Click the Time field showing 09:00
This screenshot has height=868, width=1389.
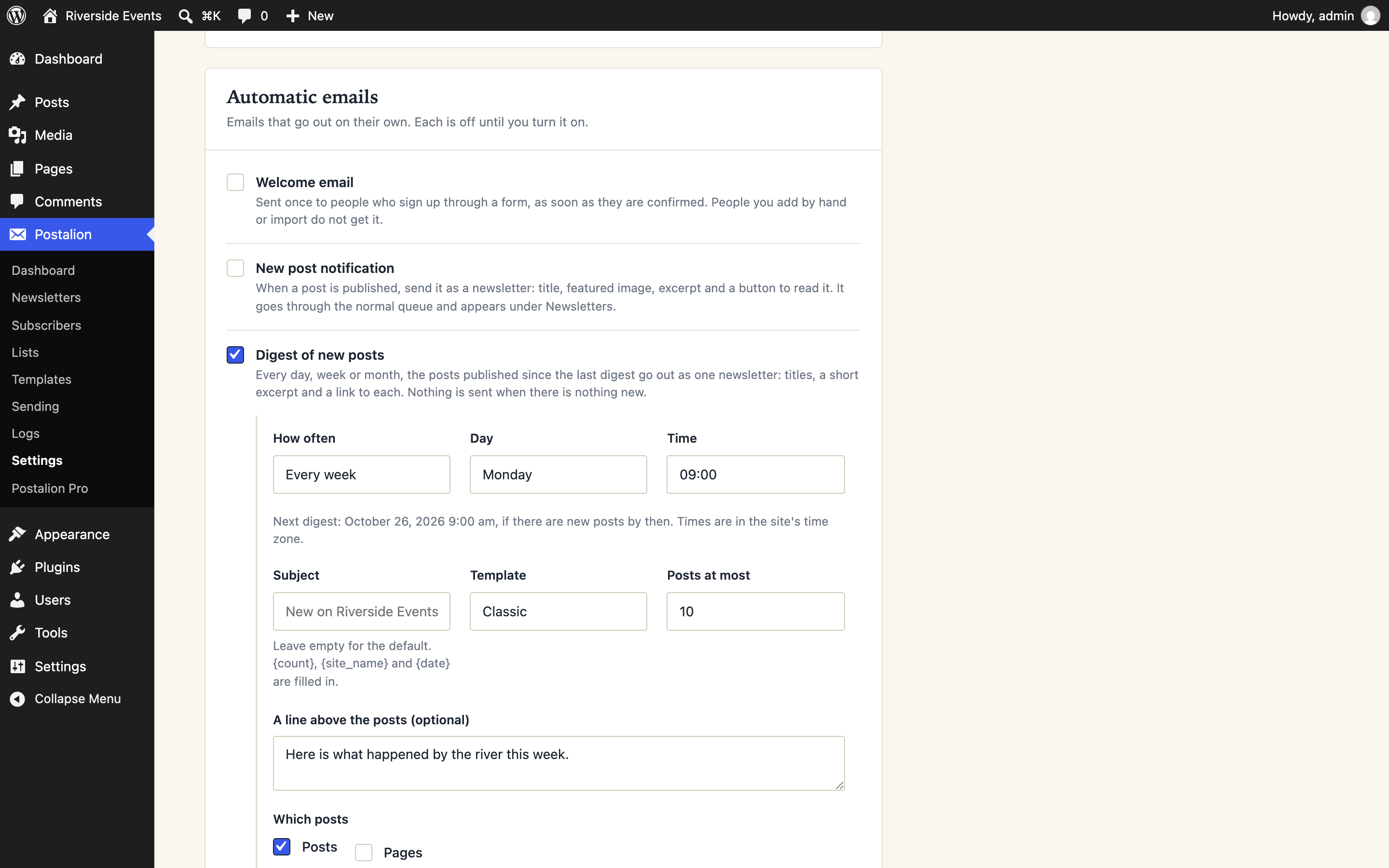pyautogui.click(x=755, y=475)
